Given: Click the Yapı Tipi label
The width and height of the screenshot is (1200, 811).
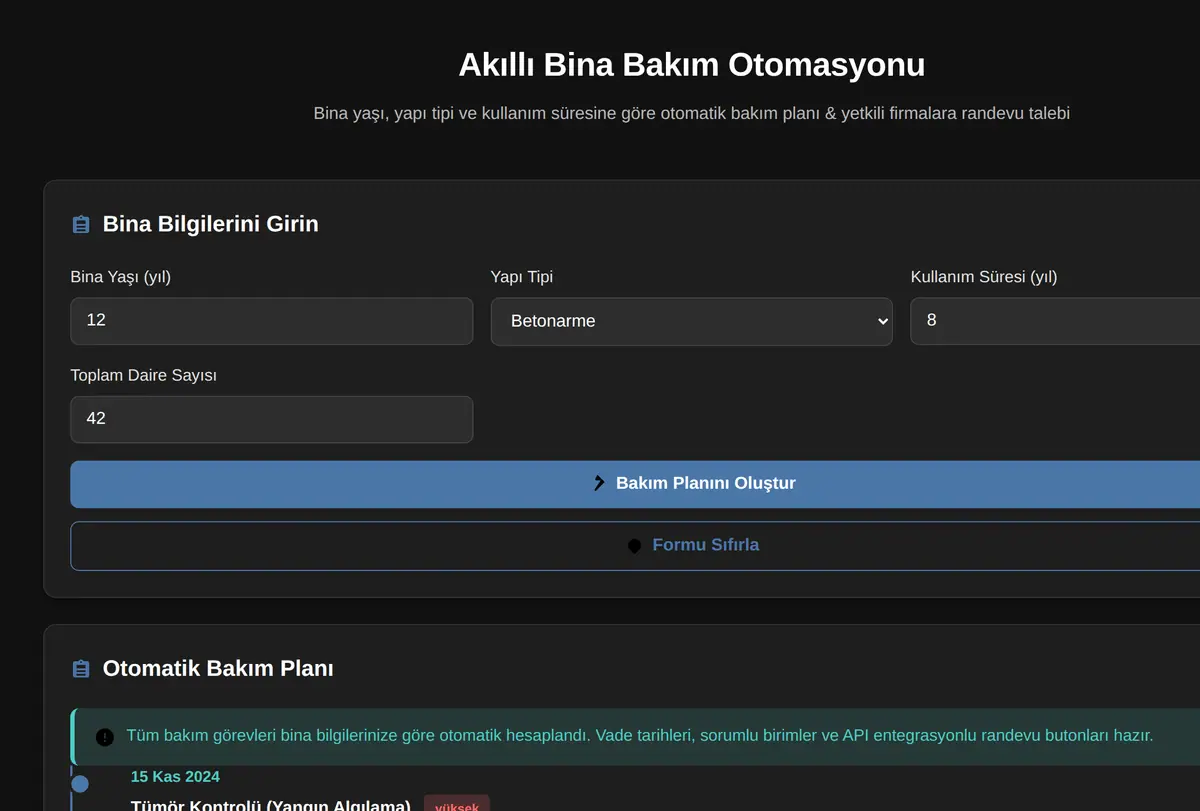Looking at the screenshot, I should coord(521,277).
